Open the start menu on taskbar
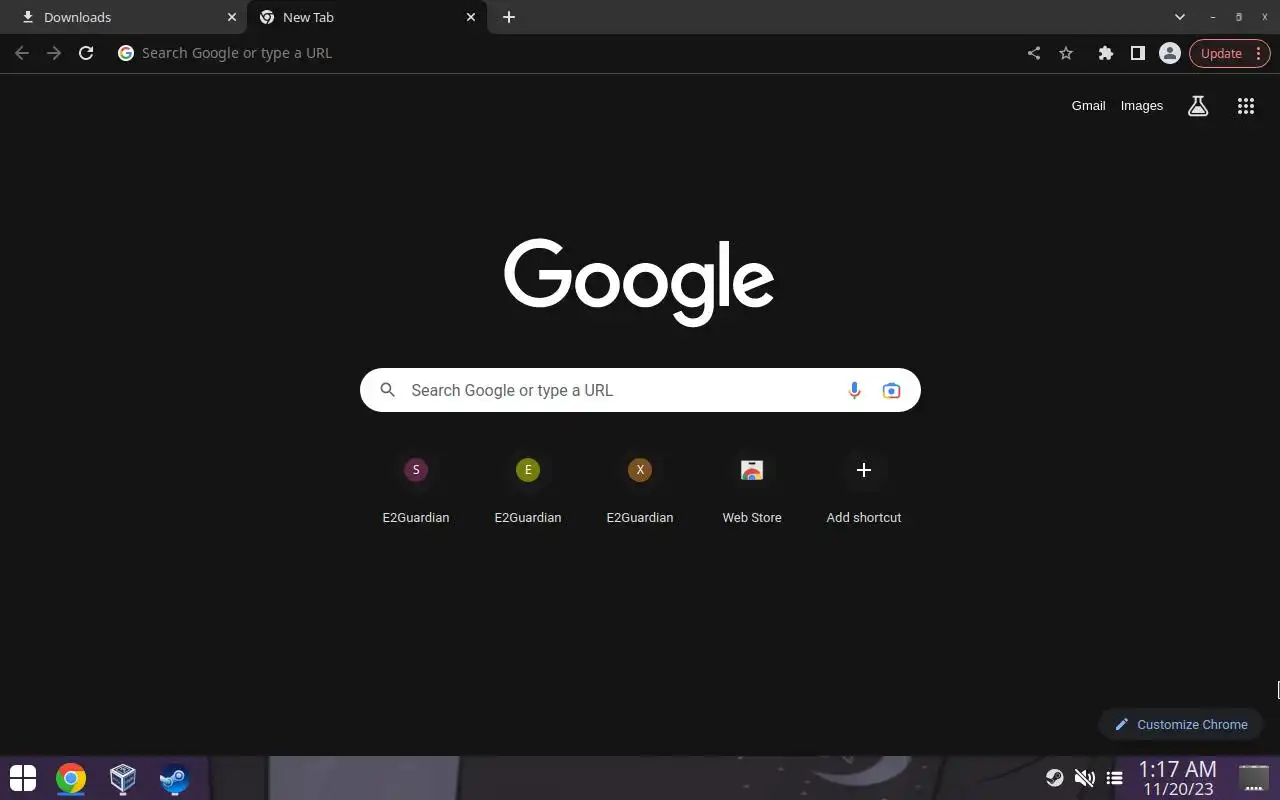This screenshot has height=800, width=1280. click(x=22, y=778)
